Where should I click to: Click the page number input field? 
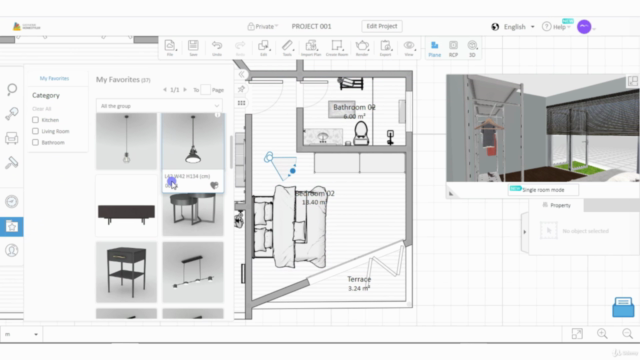(206, 89)
